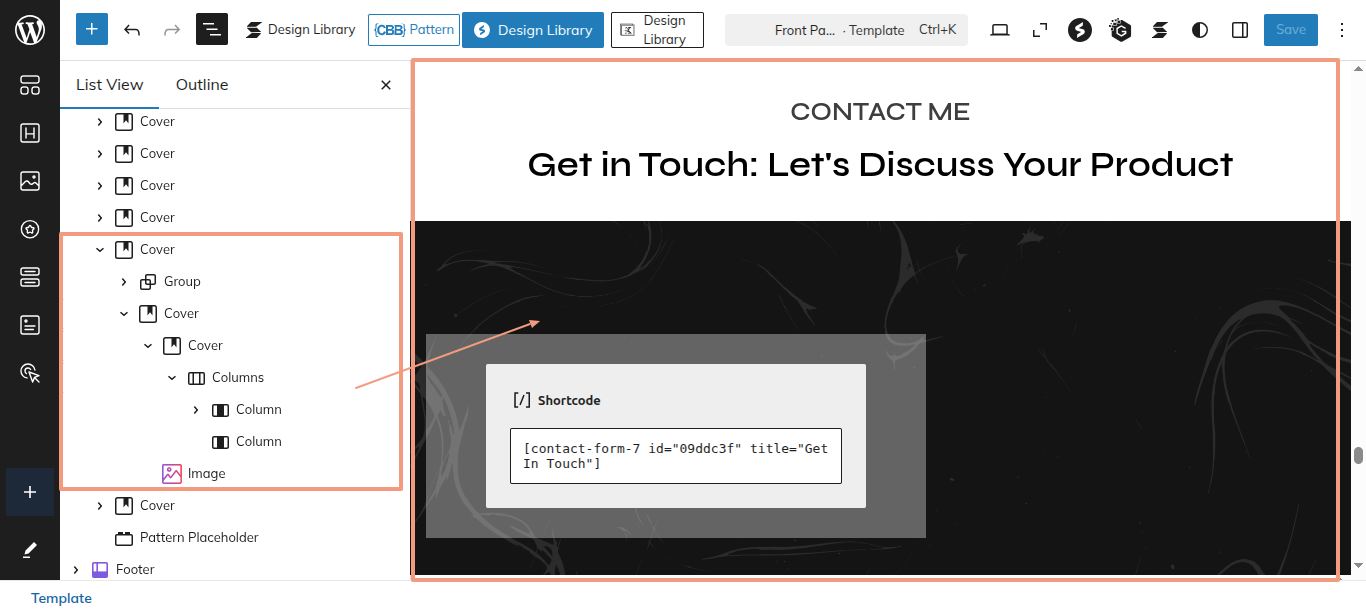Open the three-dot options menu

click(x=1343, y=30)
